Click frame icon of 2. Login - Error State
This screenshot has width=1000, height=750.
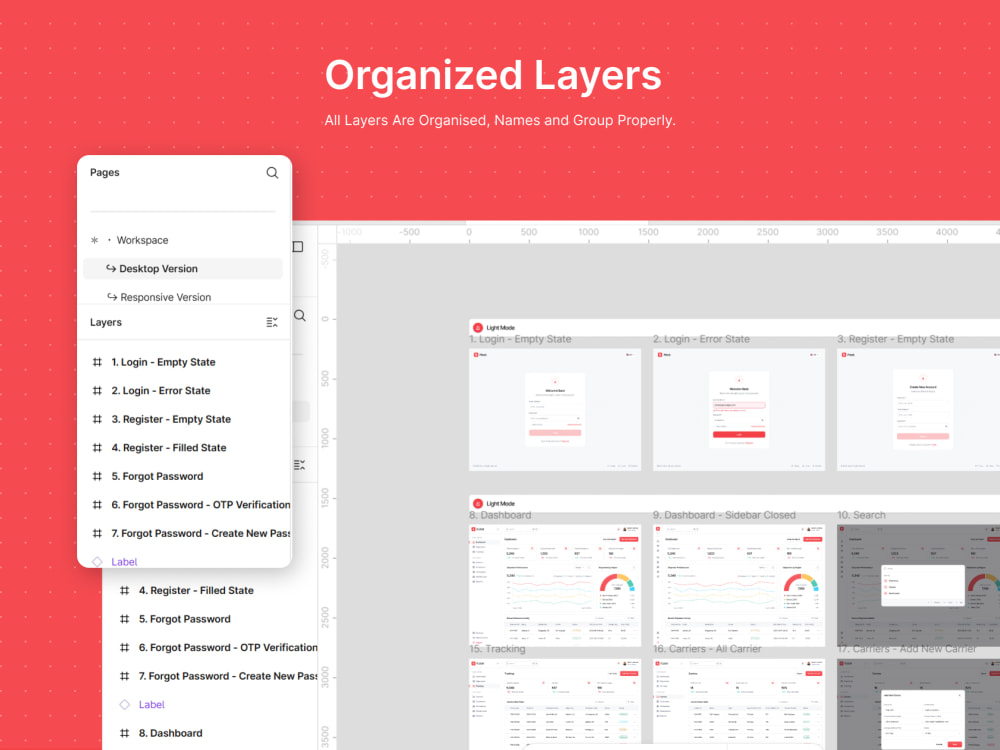coord(97,391)
